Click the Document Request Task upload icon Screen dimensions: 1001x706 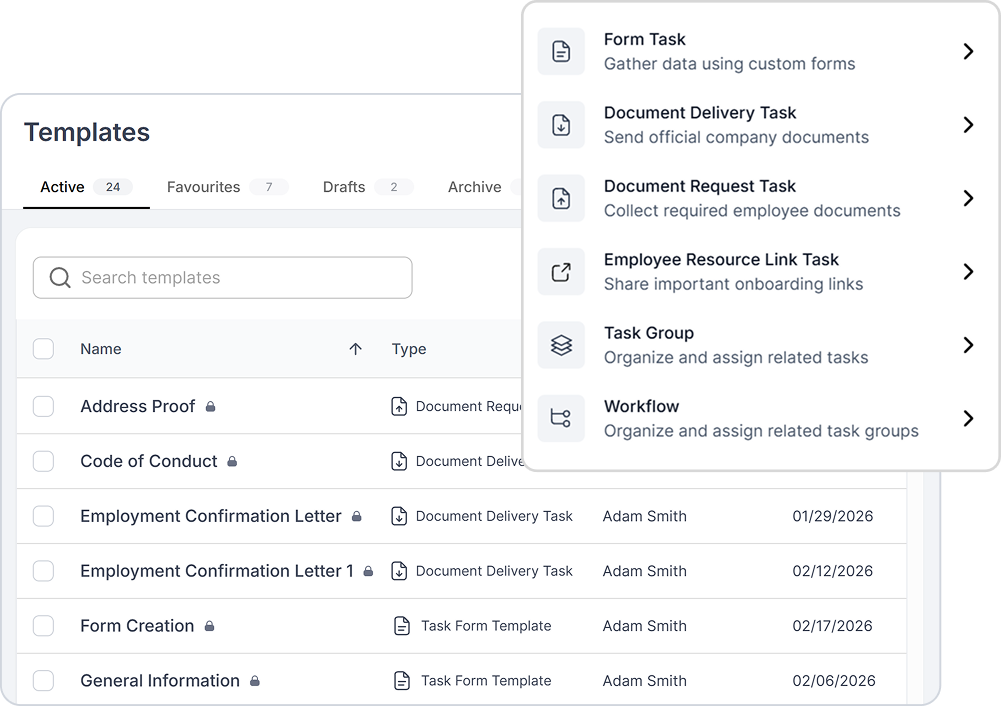561,198
